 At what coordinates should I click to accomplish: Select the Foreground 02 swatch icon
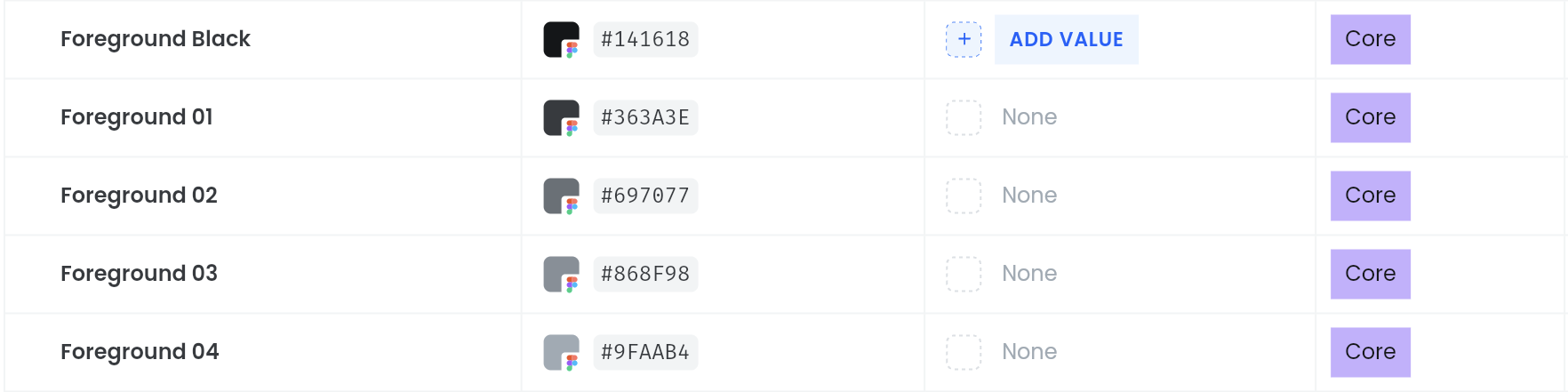pyautogui.click(x=562, y=196)
